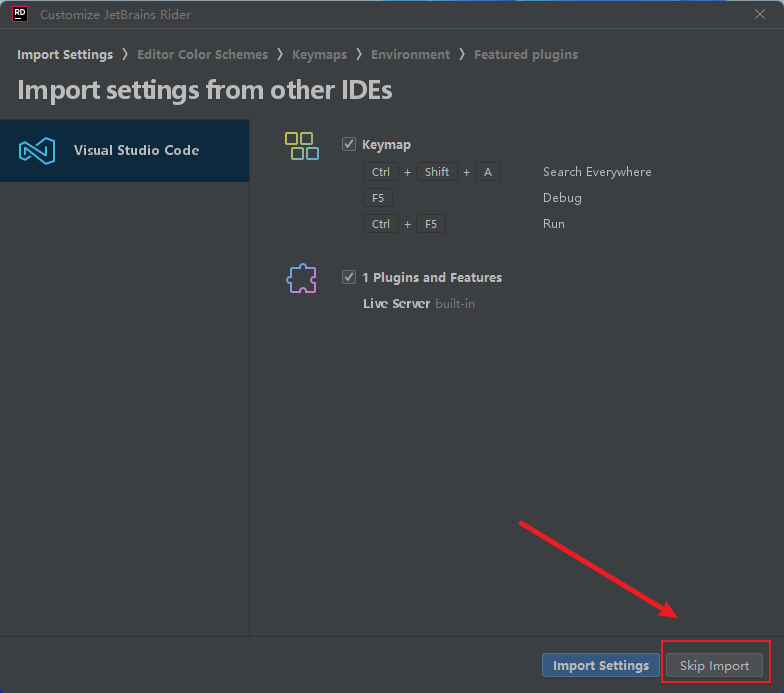Uncheck the Keymap checkbox
The height and width of the screenshot is (693, 784).
tap(348, 144)
